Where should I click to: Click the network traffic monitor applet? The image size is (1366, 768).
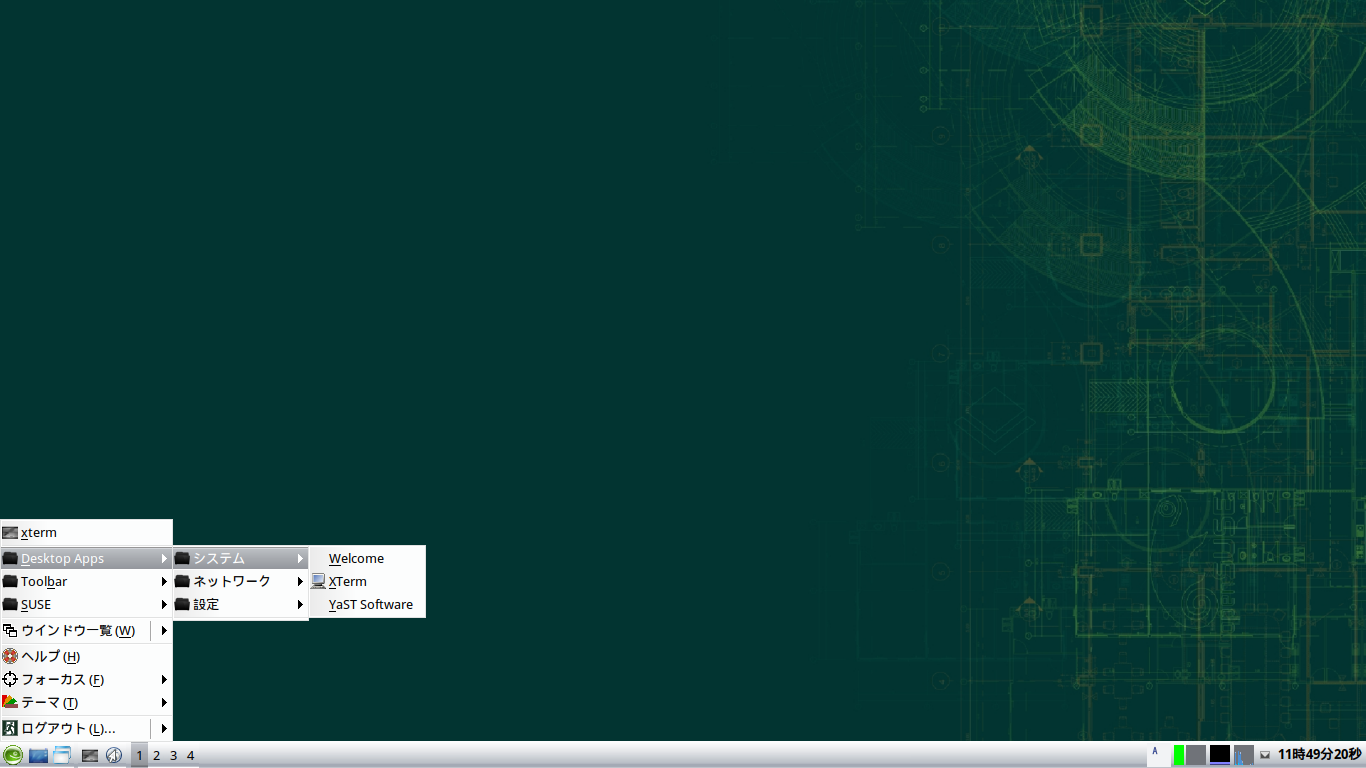[1244, 755]
